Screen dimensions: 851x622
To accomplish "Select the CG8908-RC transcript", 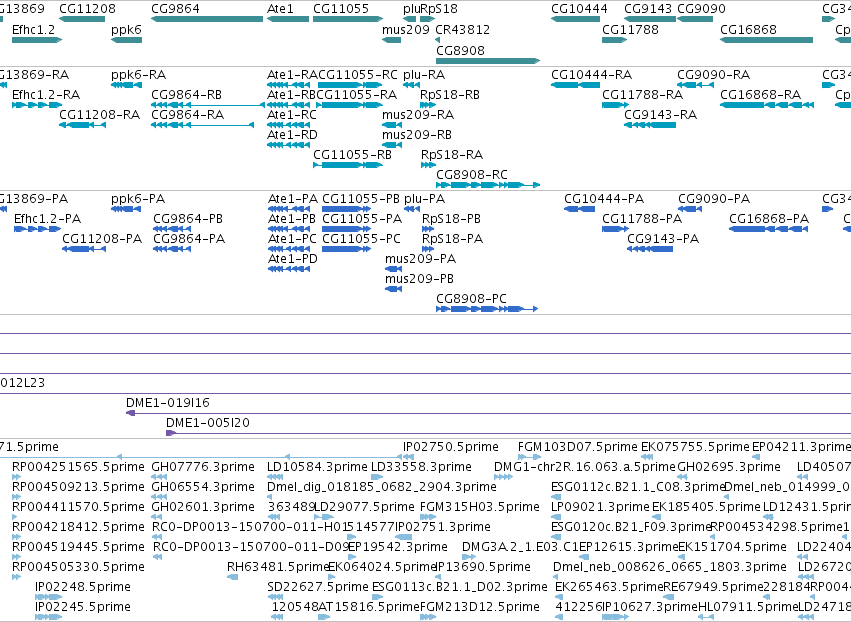I will tap(488, 185).
